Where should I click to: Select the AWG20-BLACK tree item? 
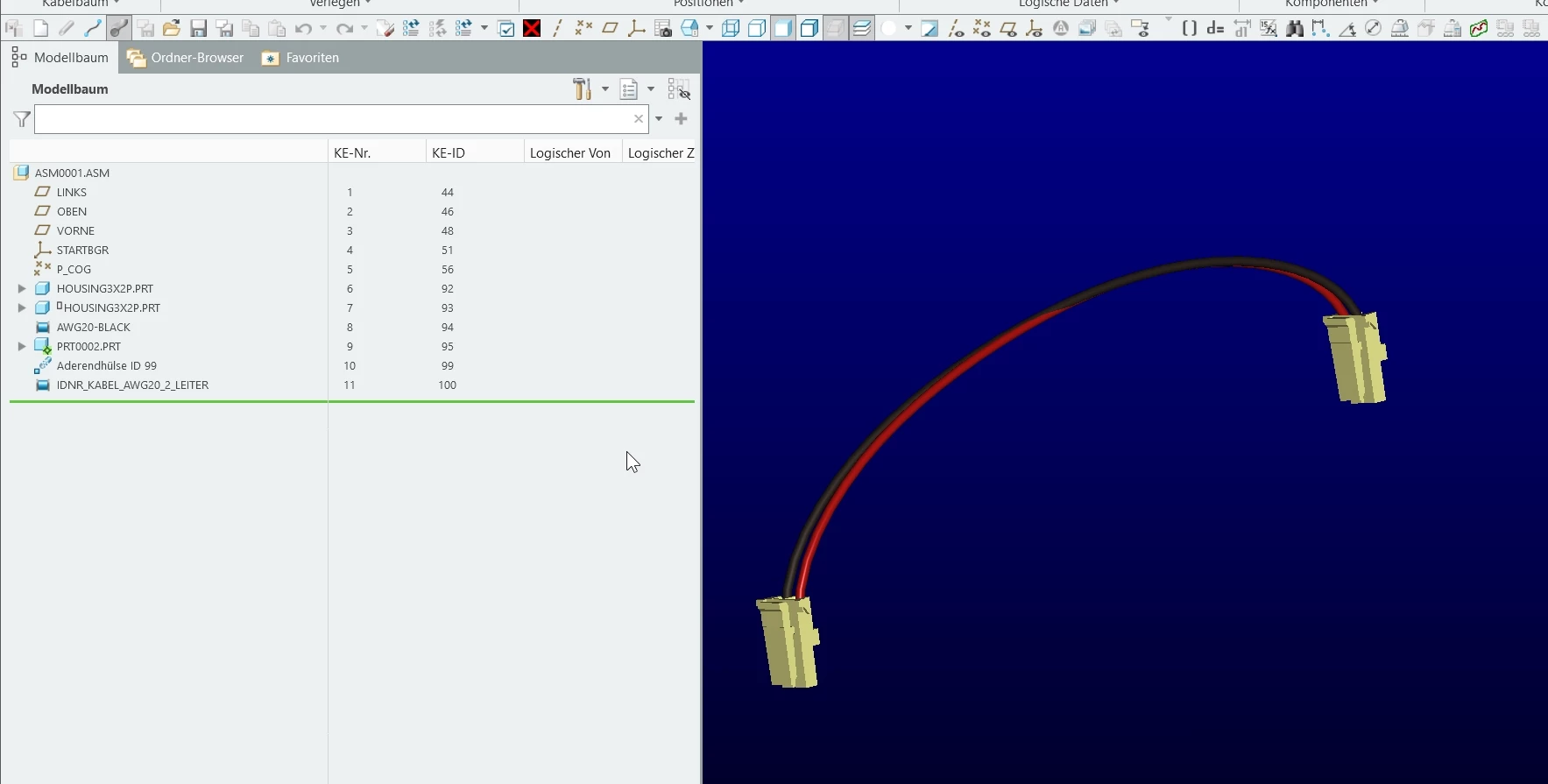pyautogui.click(x=93, y=327)
